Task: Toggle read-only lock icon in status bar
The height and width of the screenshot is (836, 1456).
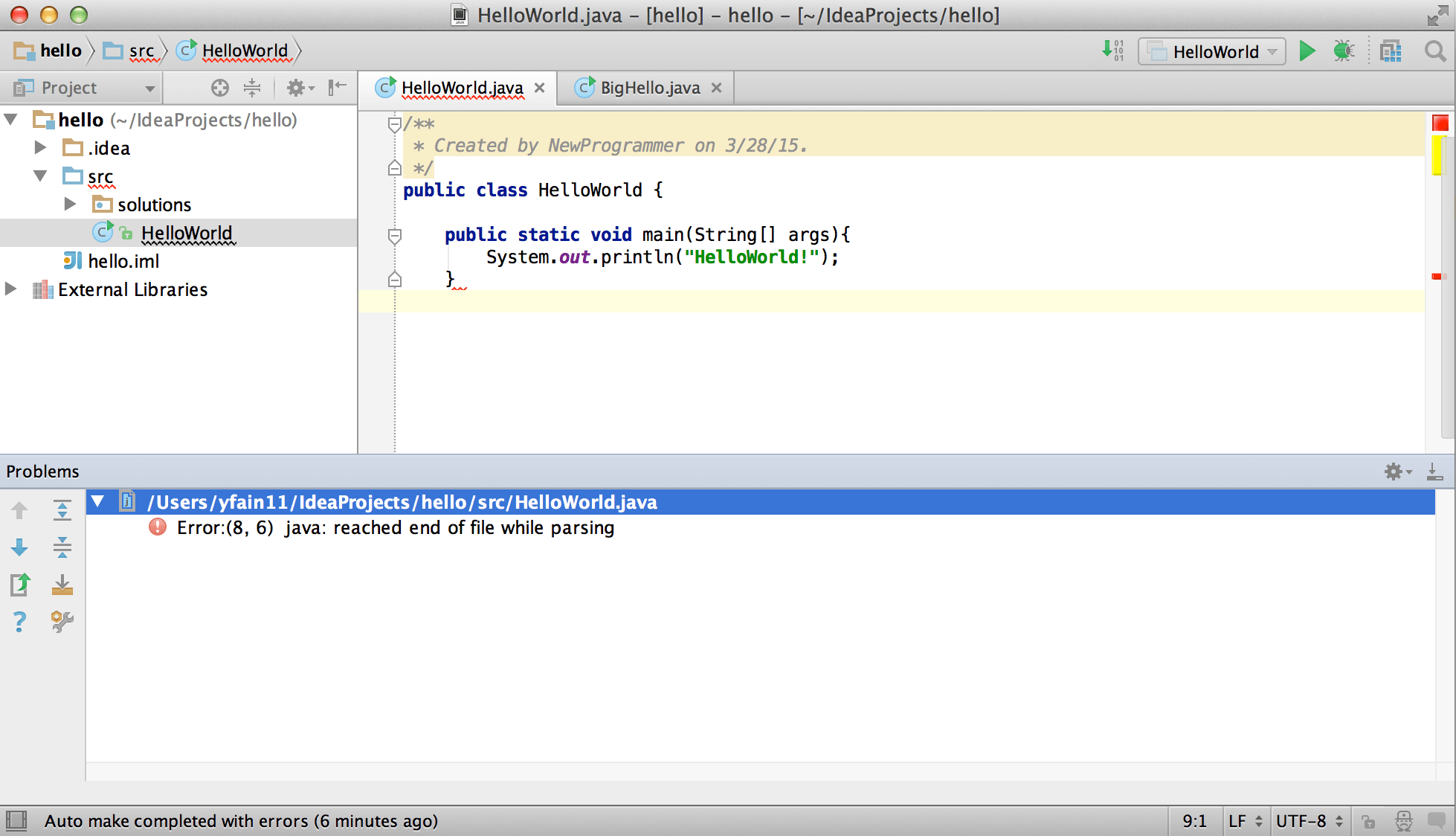Action: pyautogui.click(x=1368, y=821)
